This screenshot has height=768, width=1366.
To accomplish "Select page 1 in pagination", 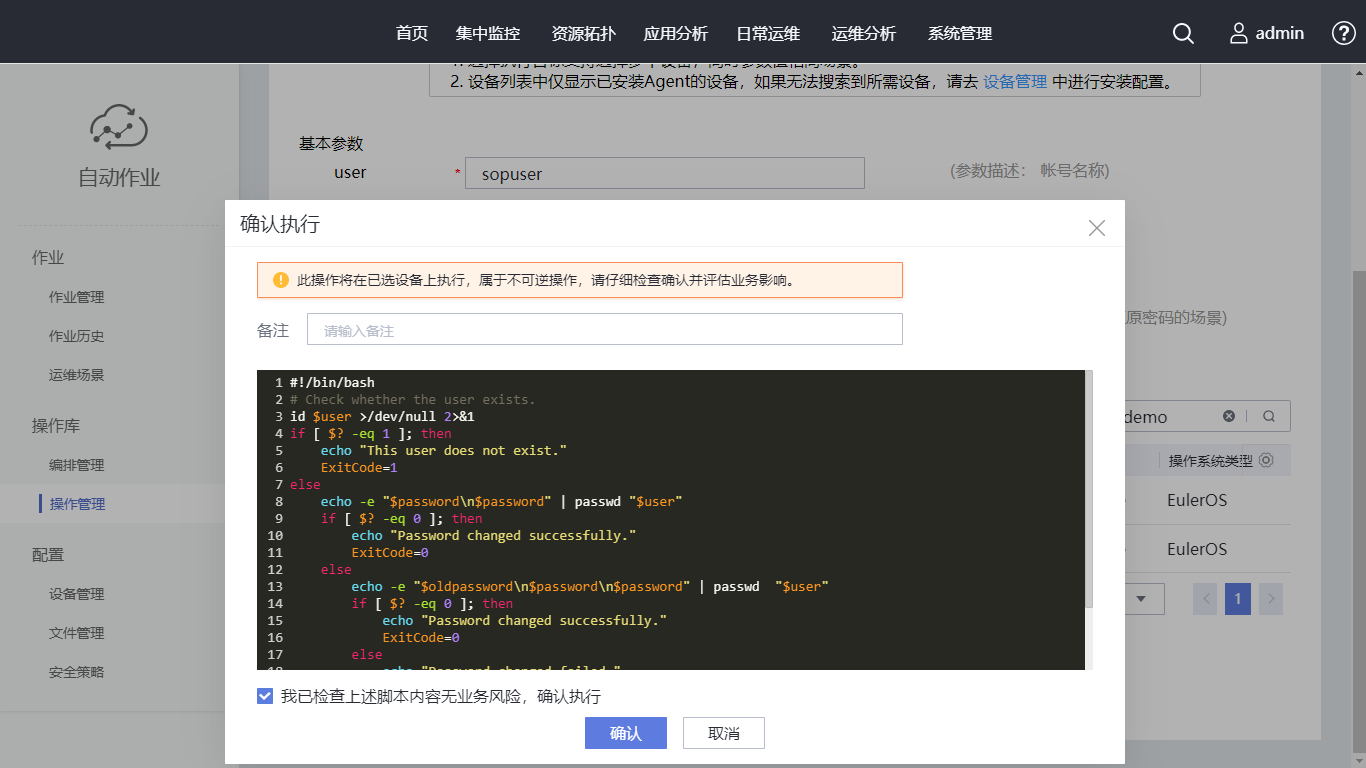I will pyautogui.click(x=1237, y=599).
